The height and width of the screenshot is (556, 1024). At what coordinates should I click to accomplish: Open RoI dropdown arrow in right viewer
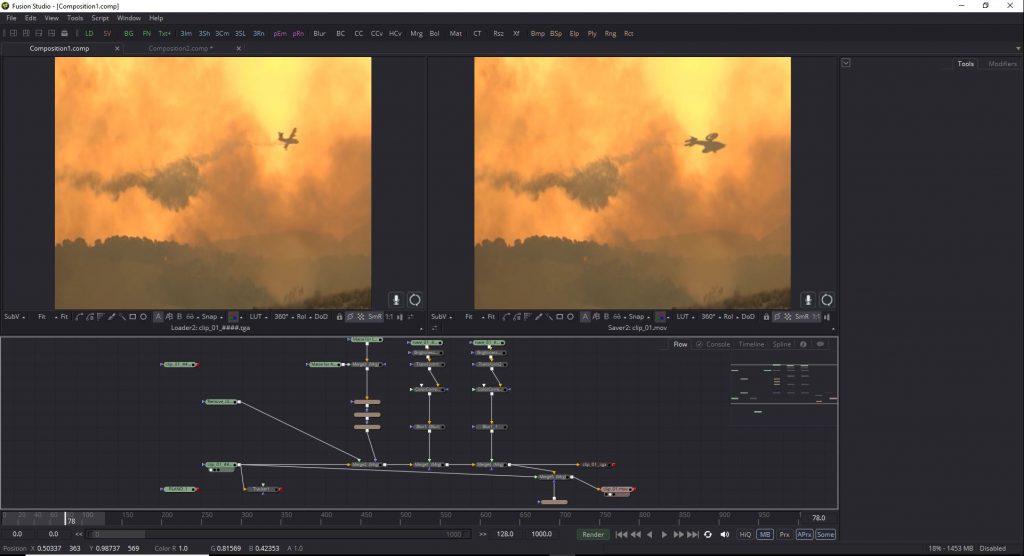[x=737, y=318]
